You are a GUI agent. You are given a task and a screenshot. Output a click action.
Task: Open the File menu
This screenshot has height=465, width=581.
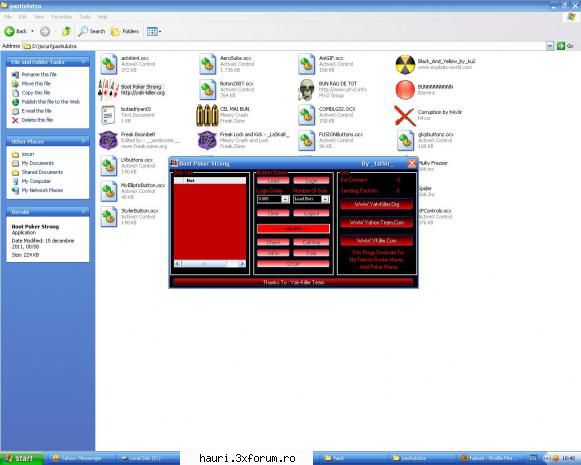click(x=7, y=17)
